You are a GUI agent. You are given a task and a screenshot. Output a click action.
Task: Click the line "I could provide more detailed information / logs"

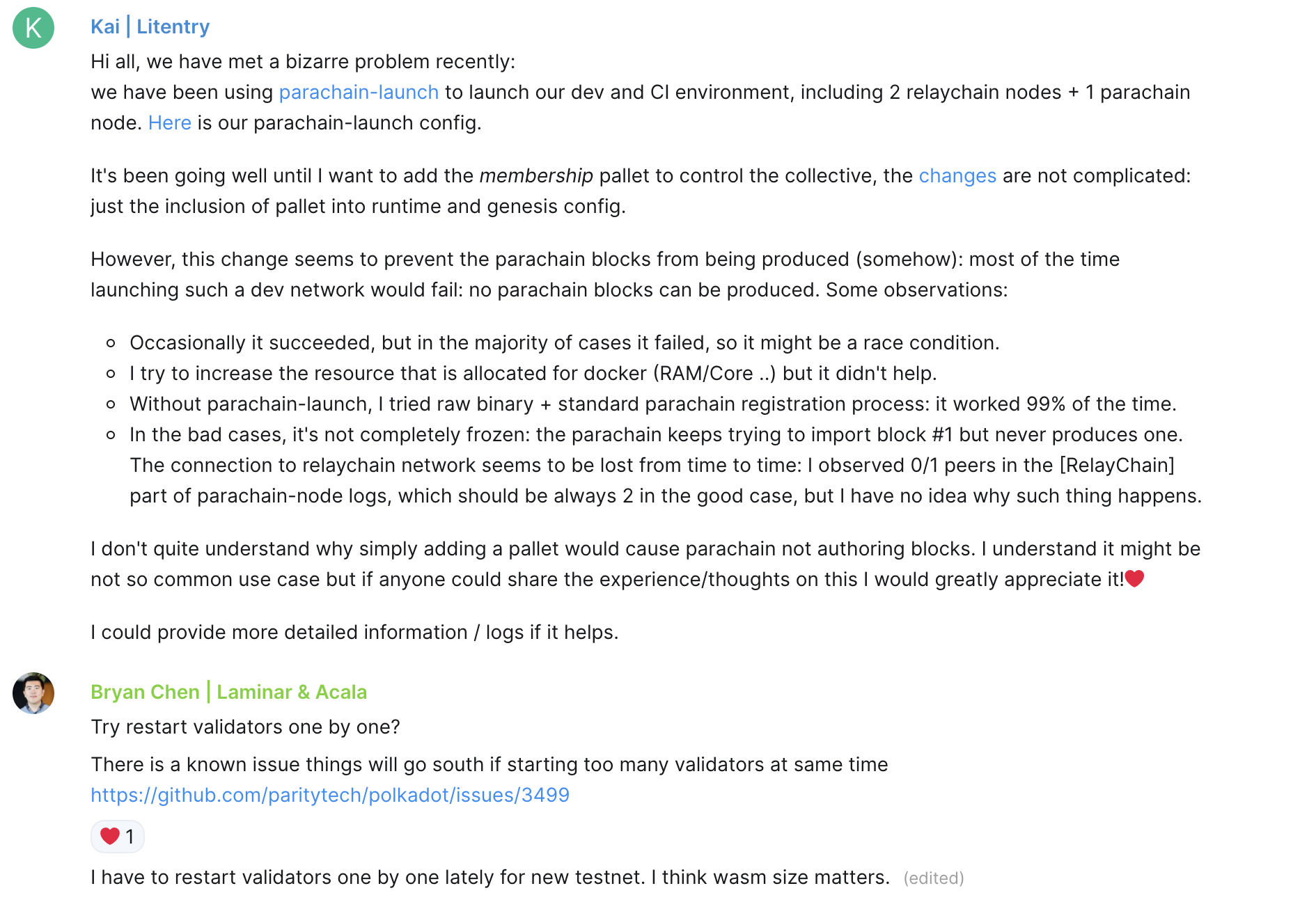(x=354, y=632)
